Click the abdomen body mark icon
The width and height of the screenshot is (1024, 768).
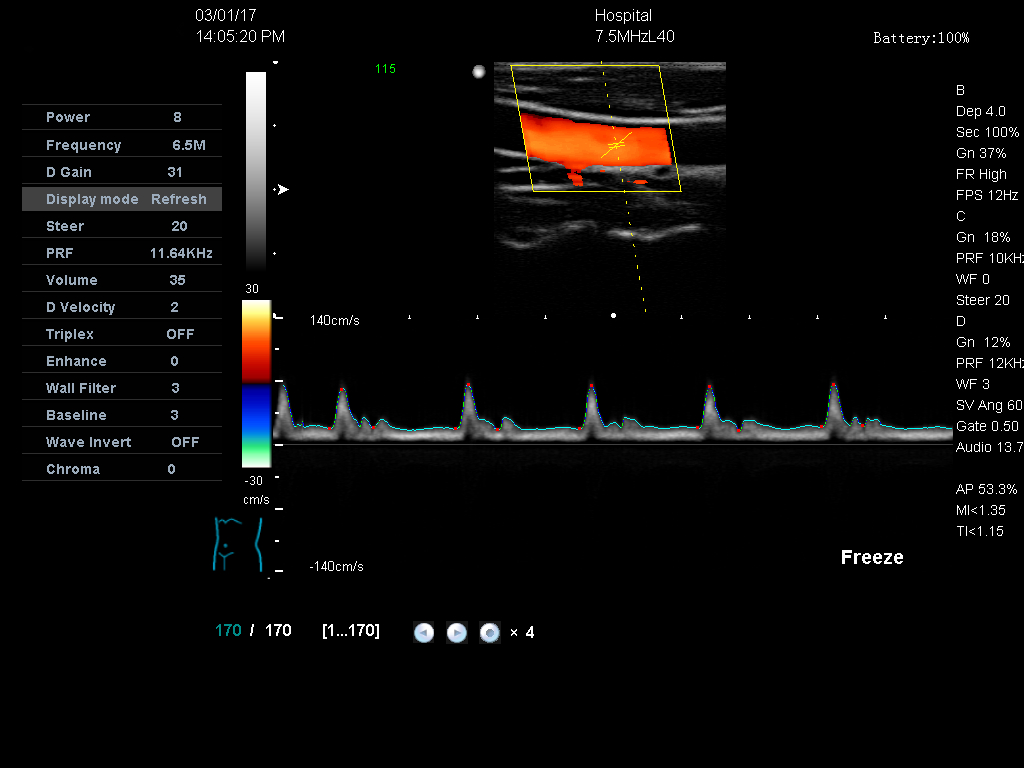click(x=237, y=544)
